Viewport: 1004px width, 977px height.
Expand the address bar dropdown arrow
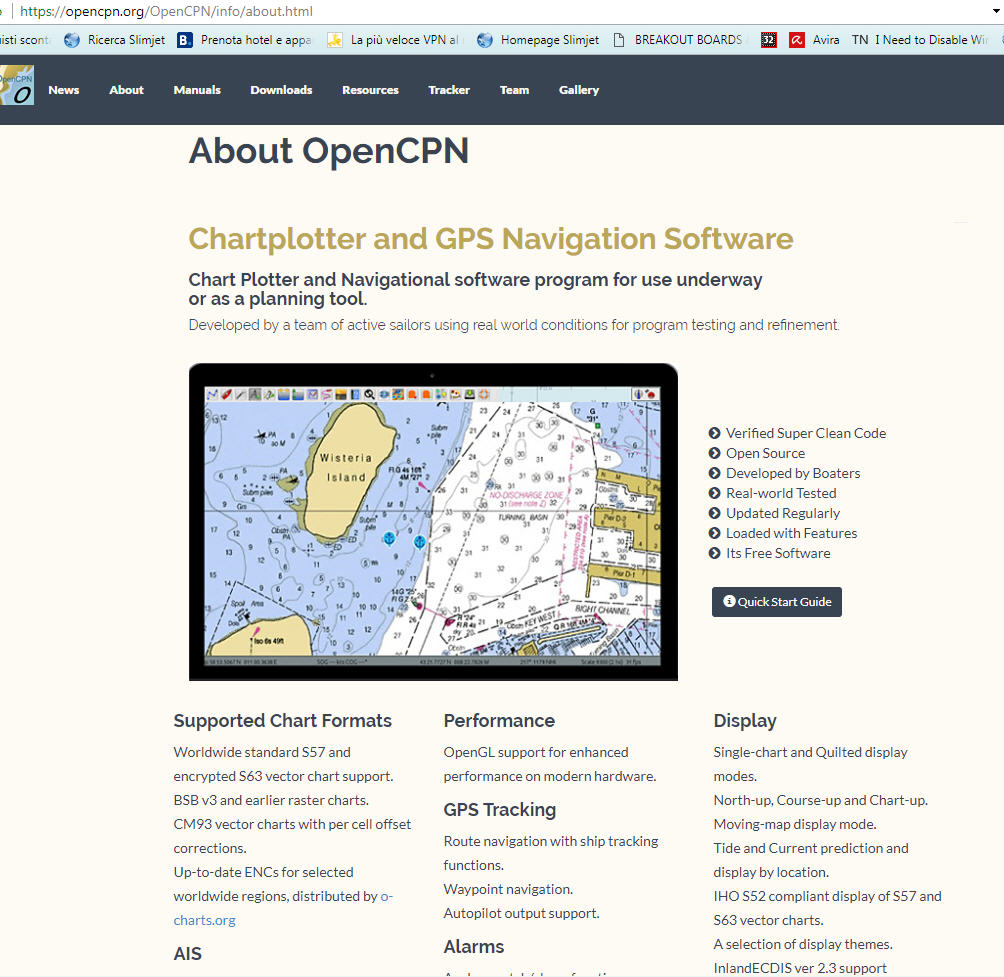[996, 12]
